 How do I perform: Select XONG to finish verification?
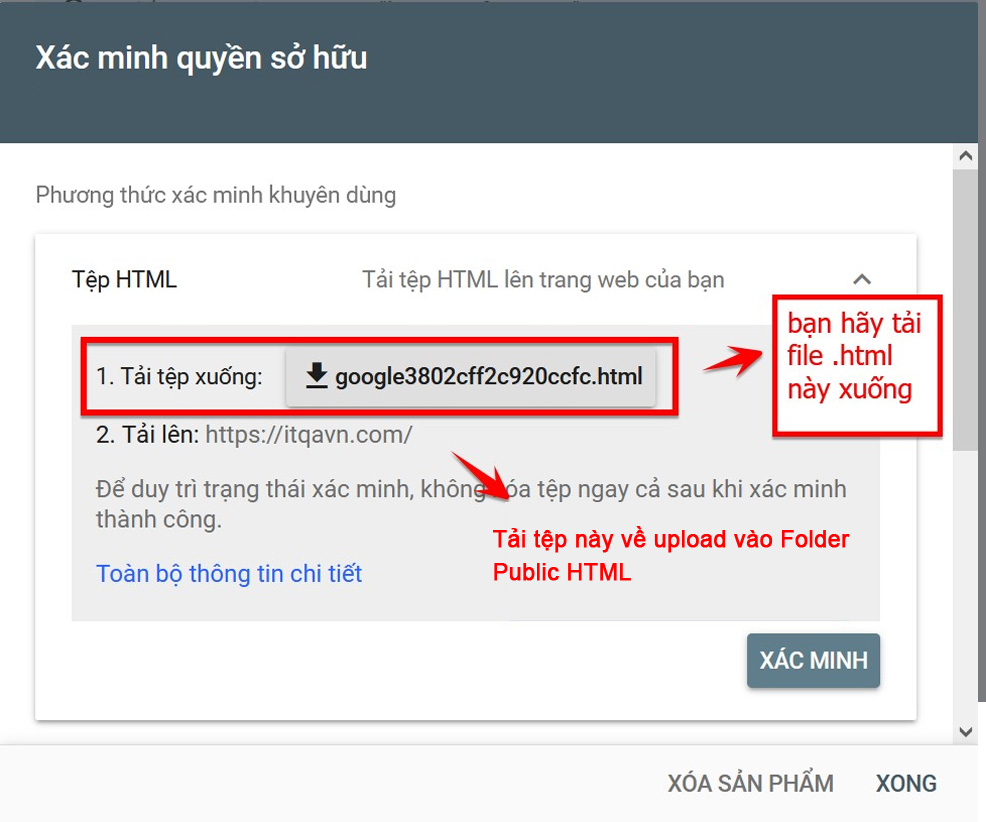pos(905,783)
